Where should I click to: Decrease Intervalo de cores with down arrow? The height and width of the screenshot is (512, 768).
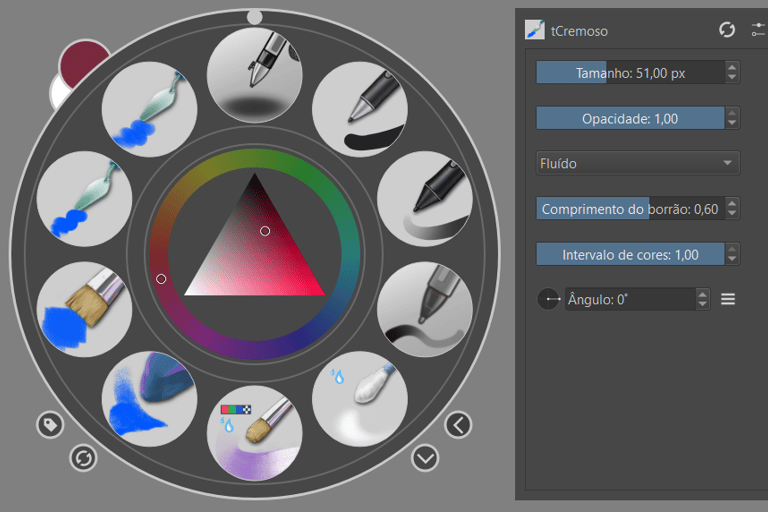[x=732, y=260]
